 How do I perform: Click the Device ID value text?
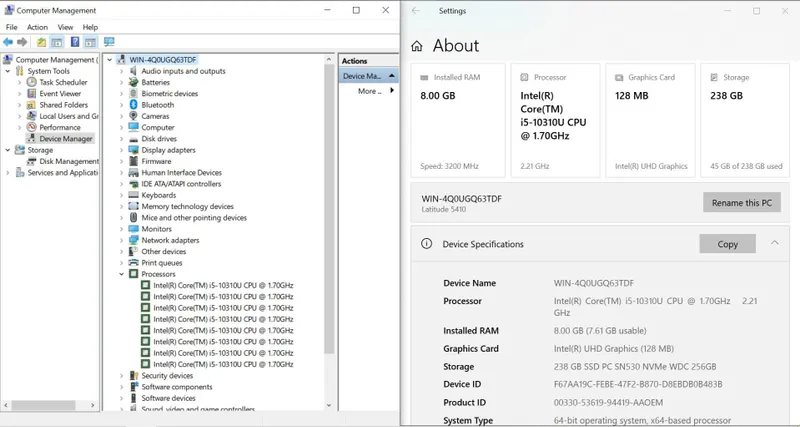(x=638, y=384)
